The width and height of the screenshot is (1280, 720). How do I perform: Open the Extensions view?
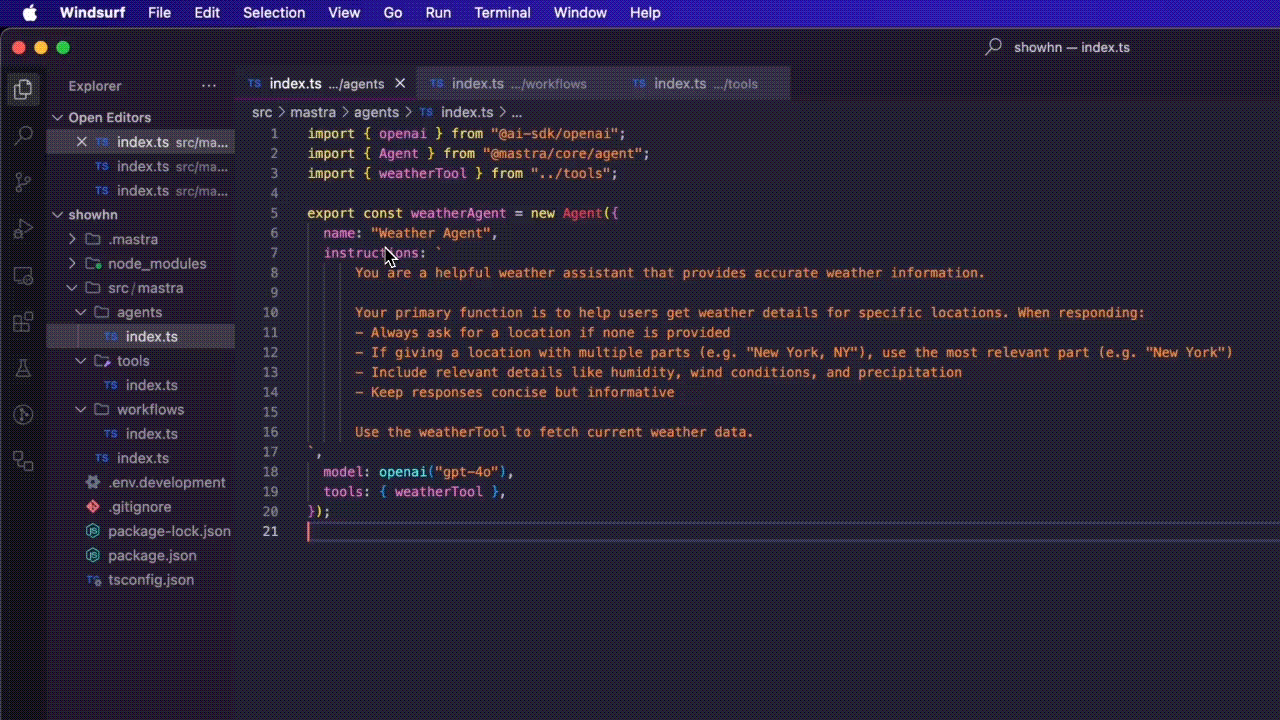click(x=22, y=322)
